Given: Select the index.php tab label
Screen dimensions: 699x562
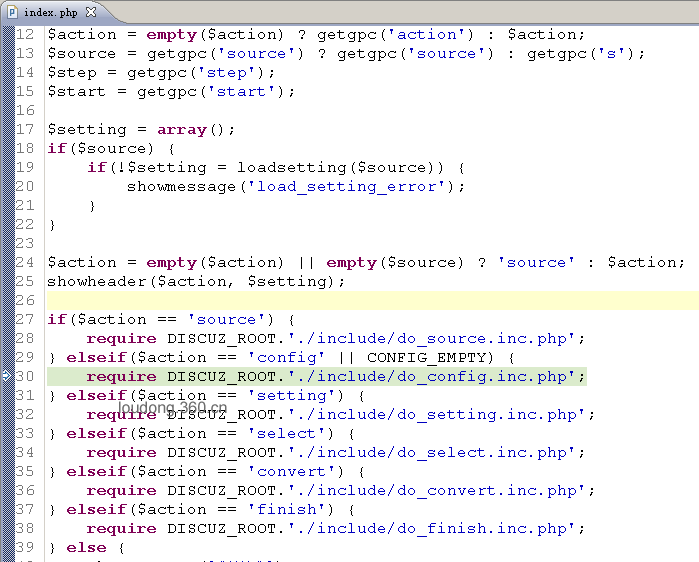Looking at the screenshot, I should 51,12.
